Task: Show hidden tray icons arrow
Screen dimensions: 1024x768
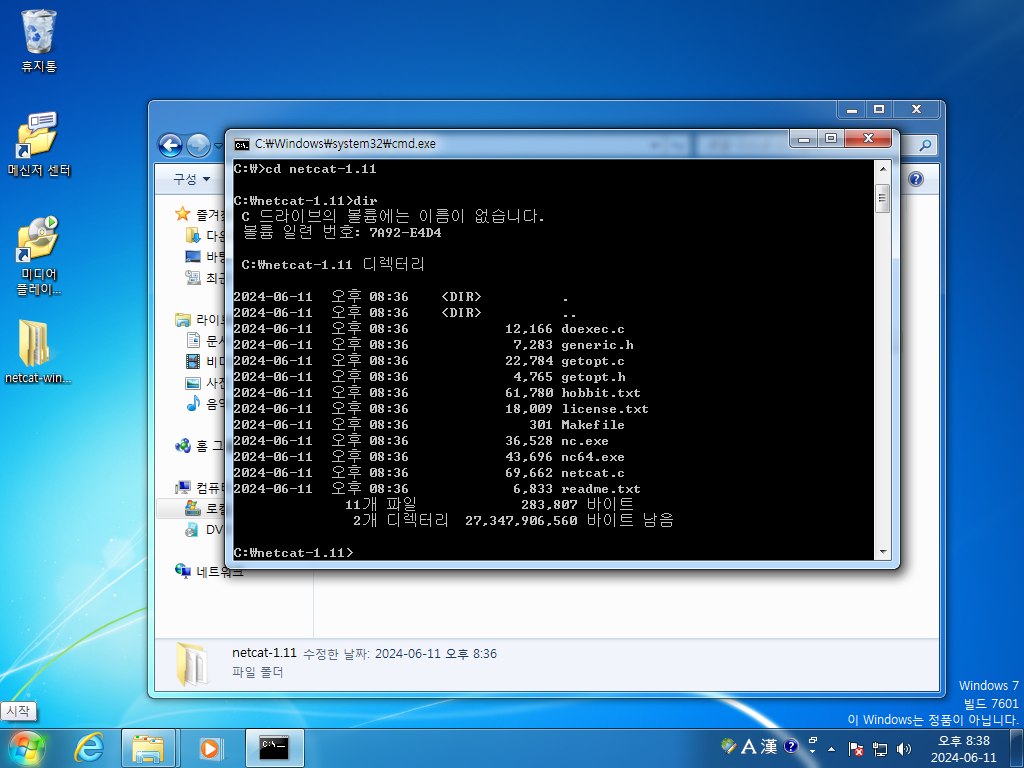Action: (831, 748)
